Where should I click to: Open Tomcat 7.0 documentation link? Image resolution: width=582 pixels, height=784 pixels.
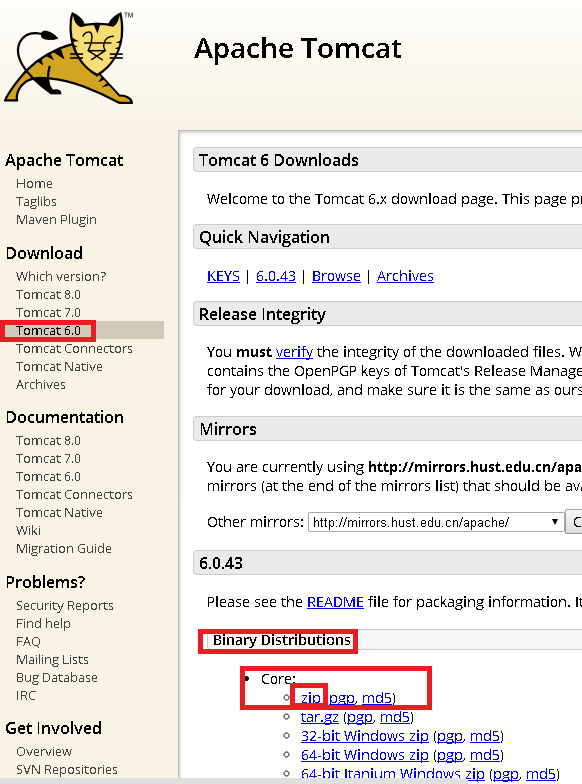[x=48, y=458]
